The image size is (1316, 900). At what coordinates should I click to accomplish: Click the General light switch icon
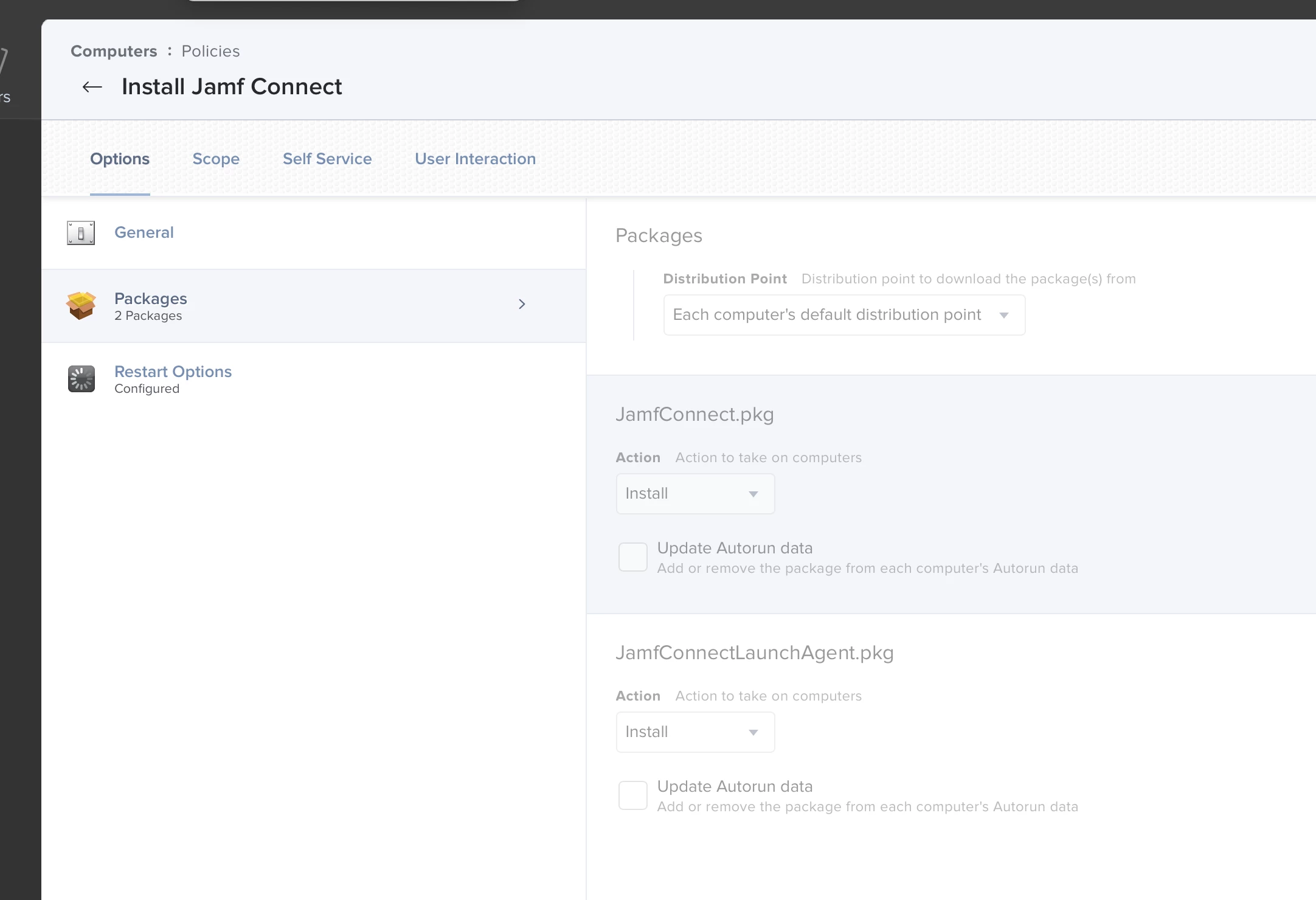point(81,233)
